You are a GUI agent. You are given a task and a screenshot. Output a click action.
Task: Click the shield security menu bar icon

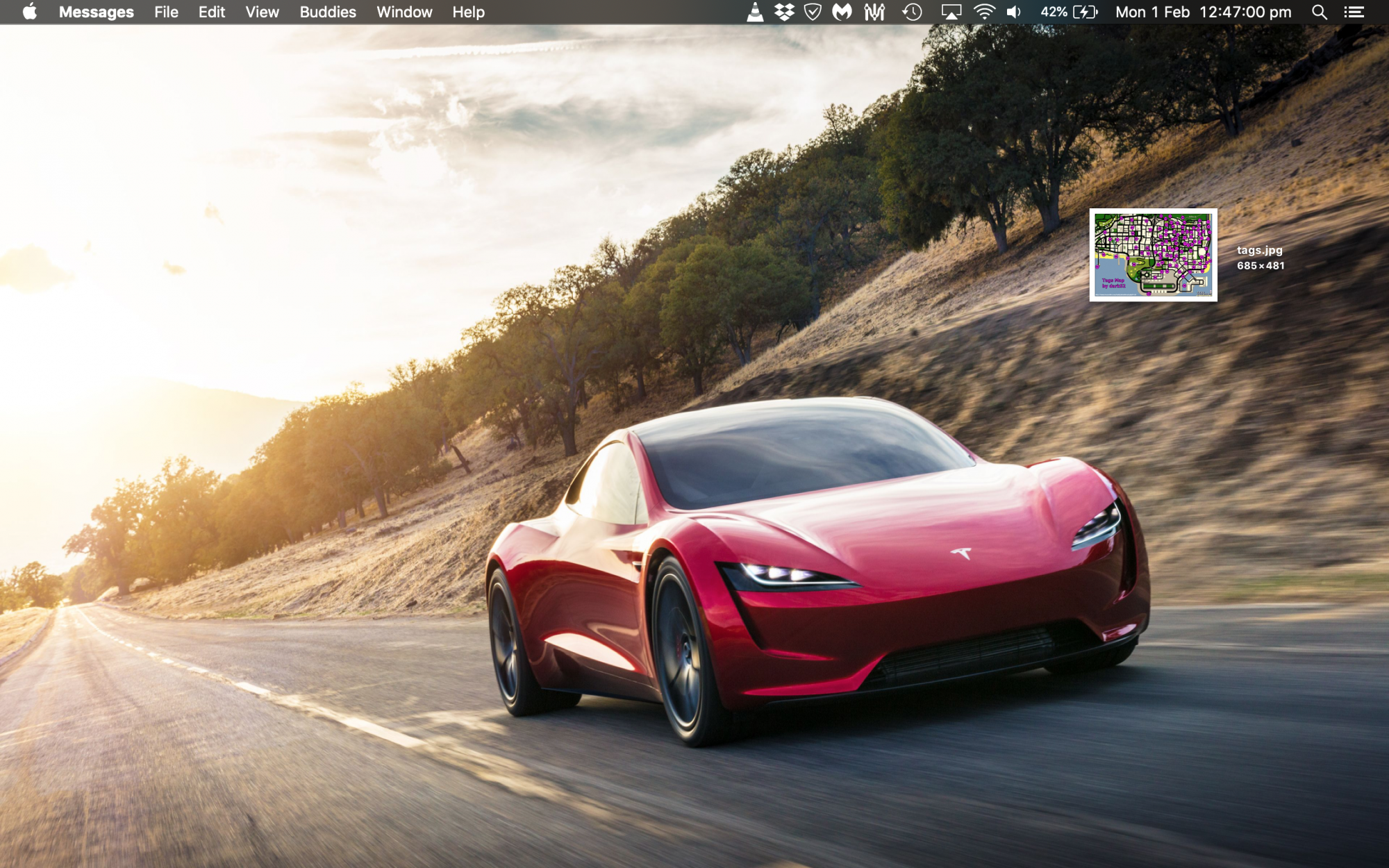click(x=813, y=12)
